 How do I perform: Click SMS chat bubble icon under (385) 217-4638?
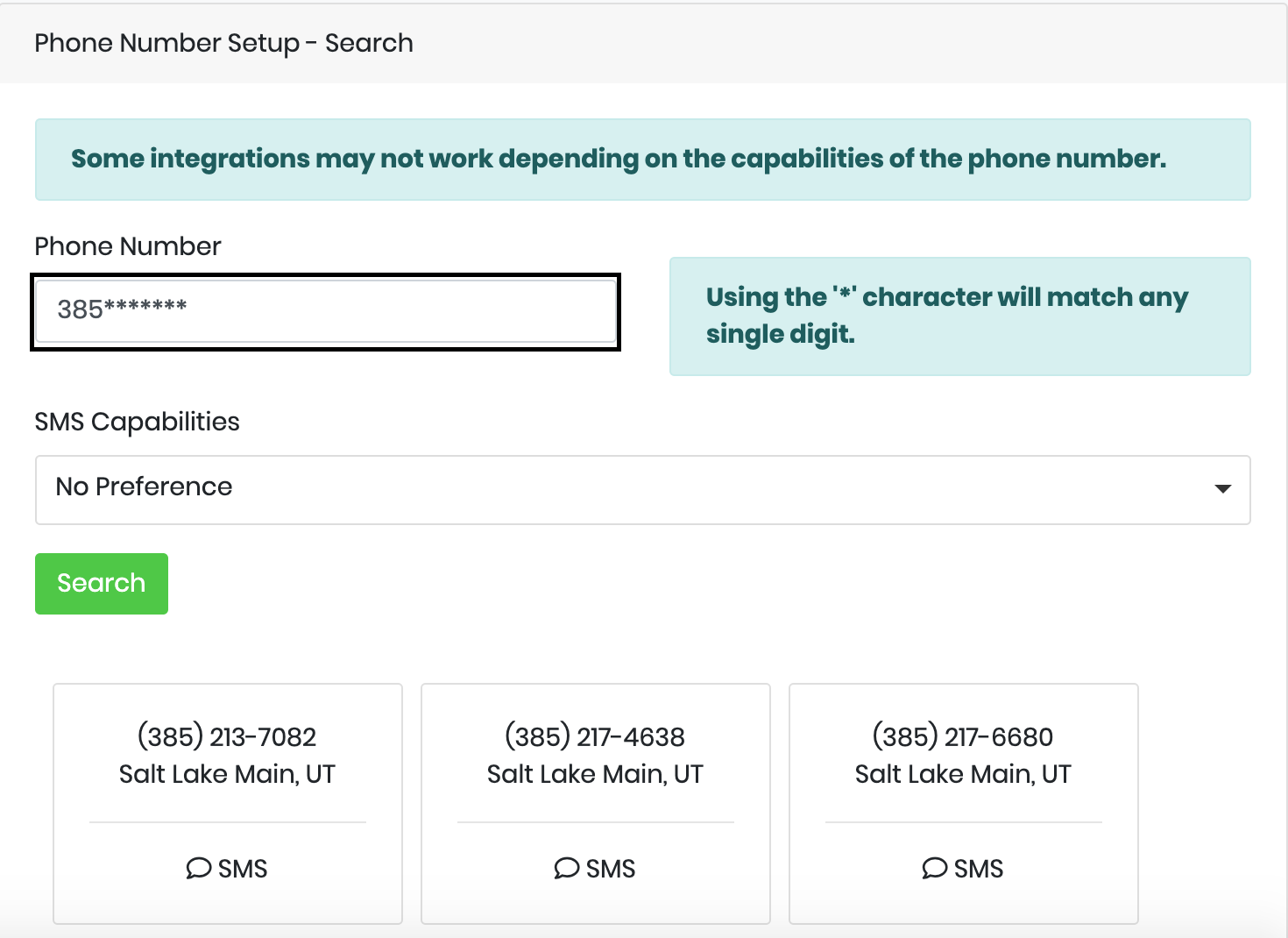tap(567, 868)
